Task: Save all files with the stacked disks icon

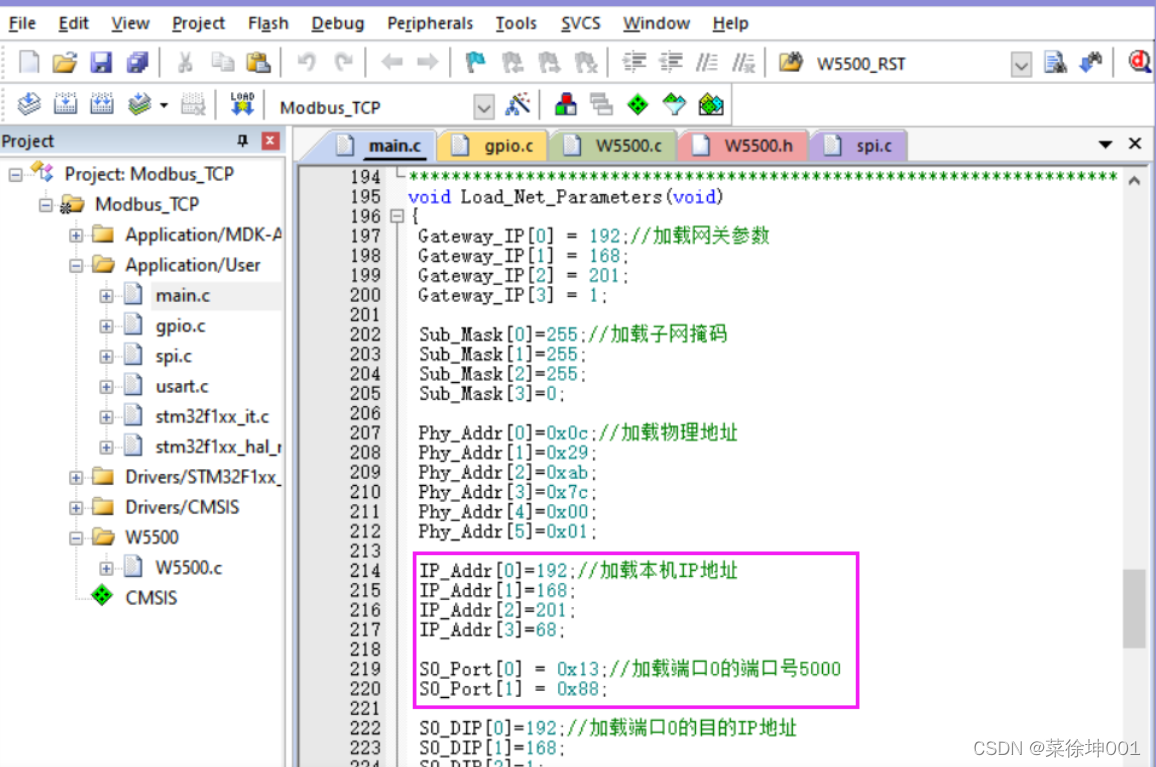Action: pos(137,63)
